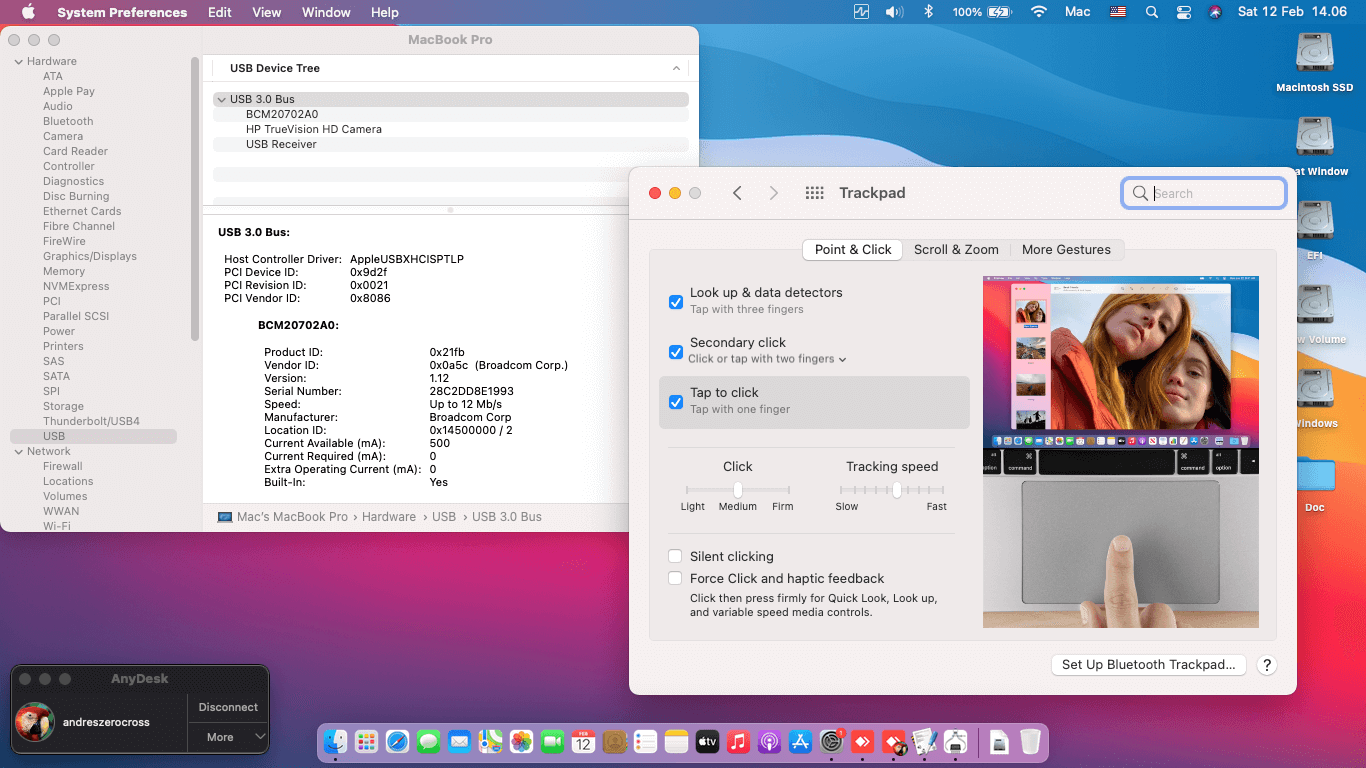Screen dimensions: 1366x768
Task: Collapse the Network section in sidebar
Action: click(18, 451)
